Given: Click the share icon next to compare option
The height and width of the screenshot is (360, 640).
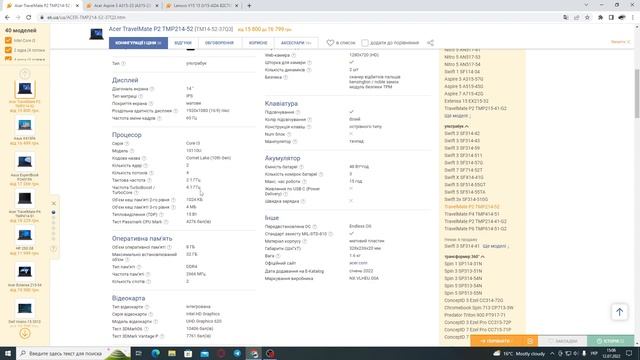Looking at the screenshot, I should click(430, 43).
